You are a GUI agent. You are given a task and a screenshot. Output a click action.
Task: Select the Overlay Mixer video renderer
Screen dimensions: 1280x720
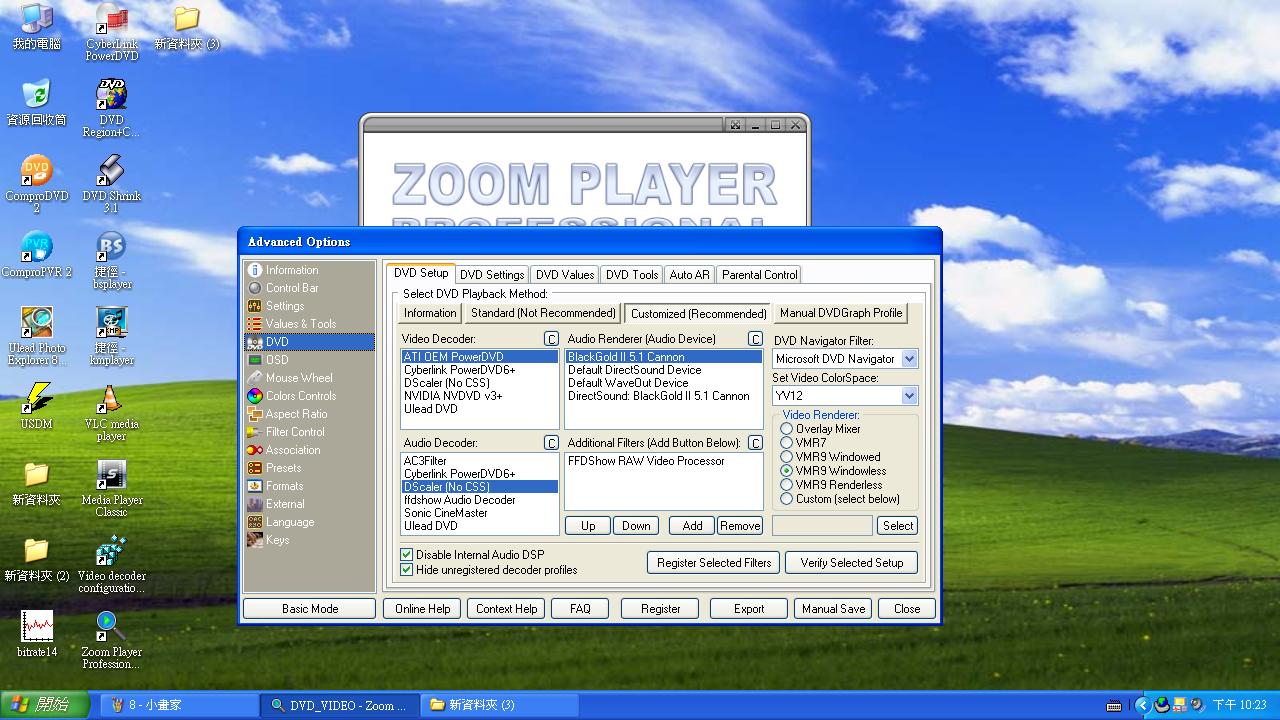787,429
